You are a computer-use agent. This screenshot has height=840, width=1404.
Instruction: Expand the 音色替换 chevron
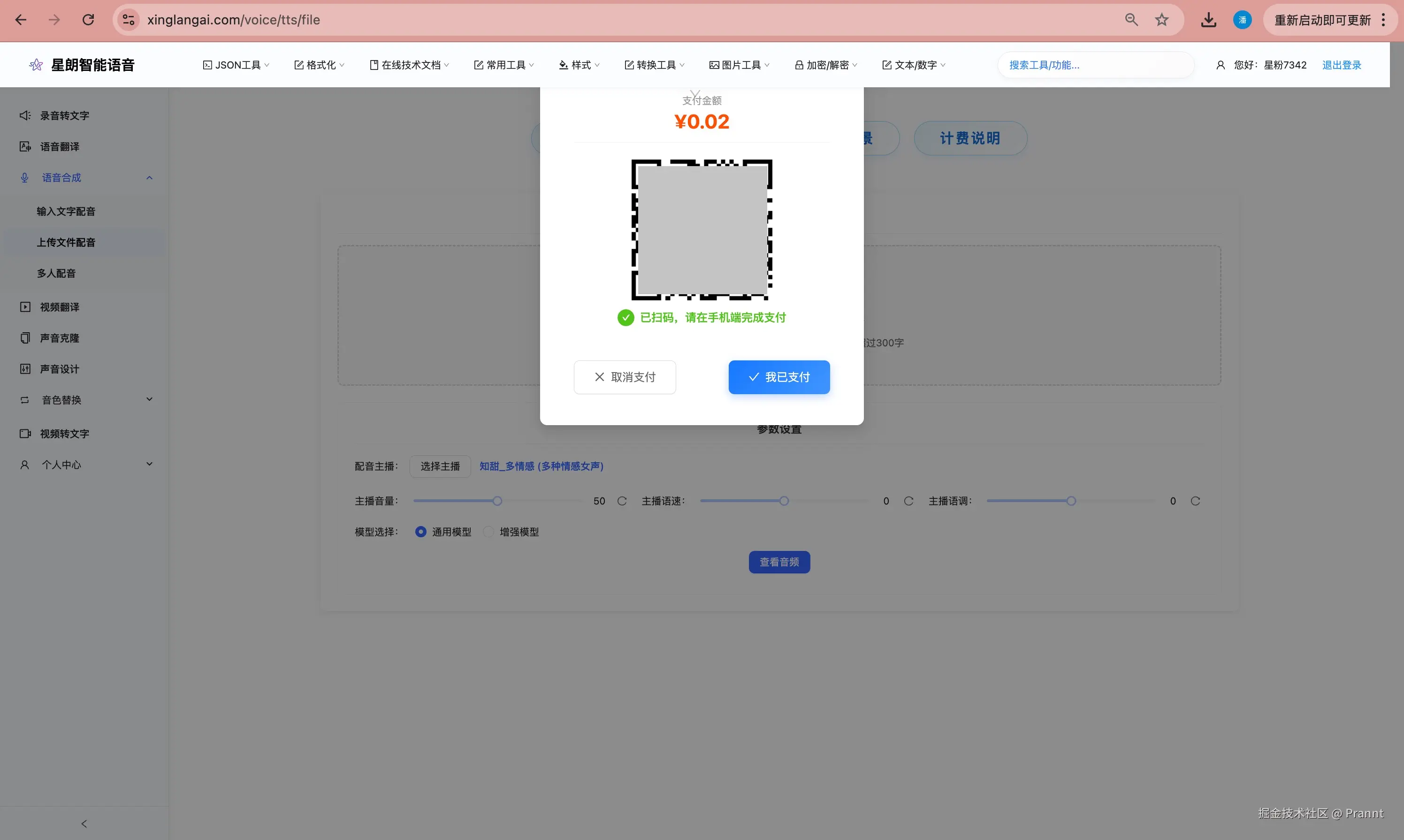pyautogui.click(x=149, y=399)
